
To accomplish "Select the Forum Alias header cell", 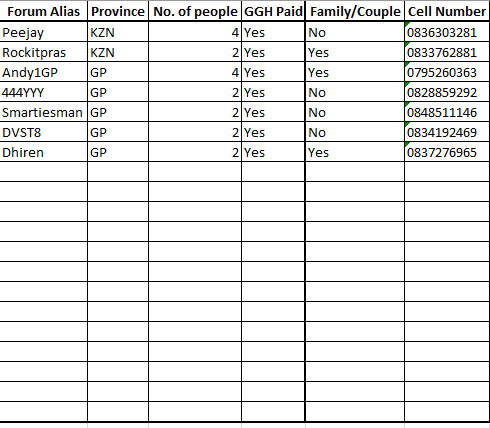I will 43,11.
